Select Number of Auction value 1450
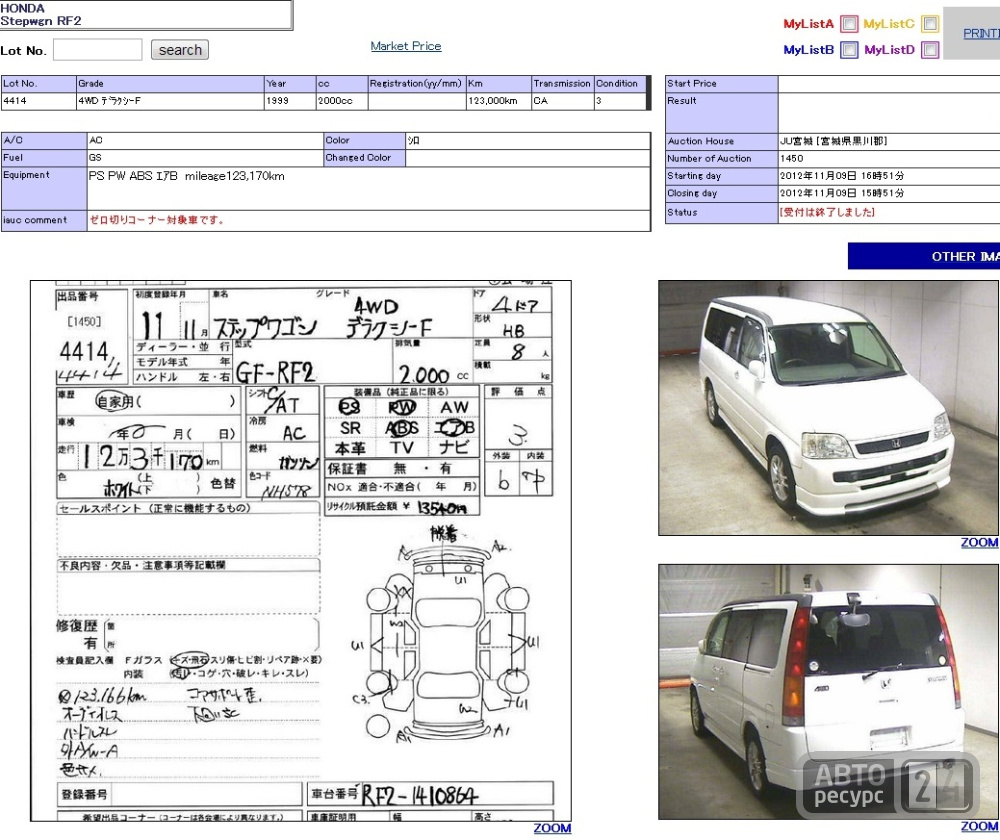Viewport: 1000px width, 840px height. pyautogui.click(x=791, y=158)
